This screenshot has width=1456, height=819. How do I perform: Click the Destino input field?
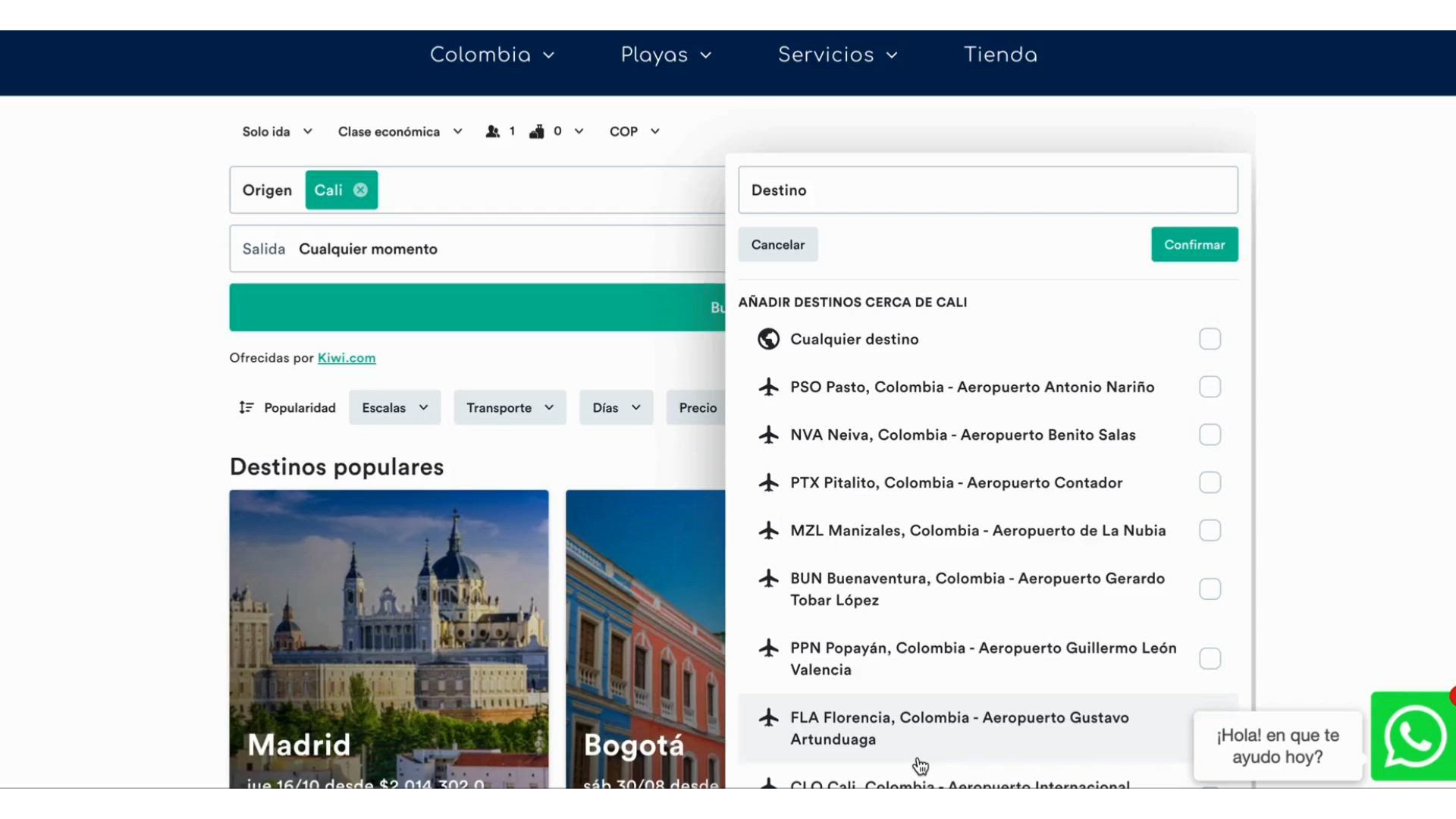pos(988,190)
